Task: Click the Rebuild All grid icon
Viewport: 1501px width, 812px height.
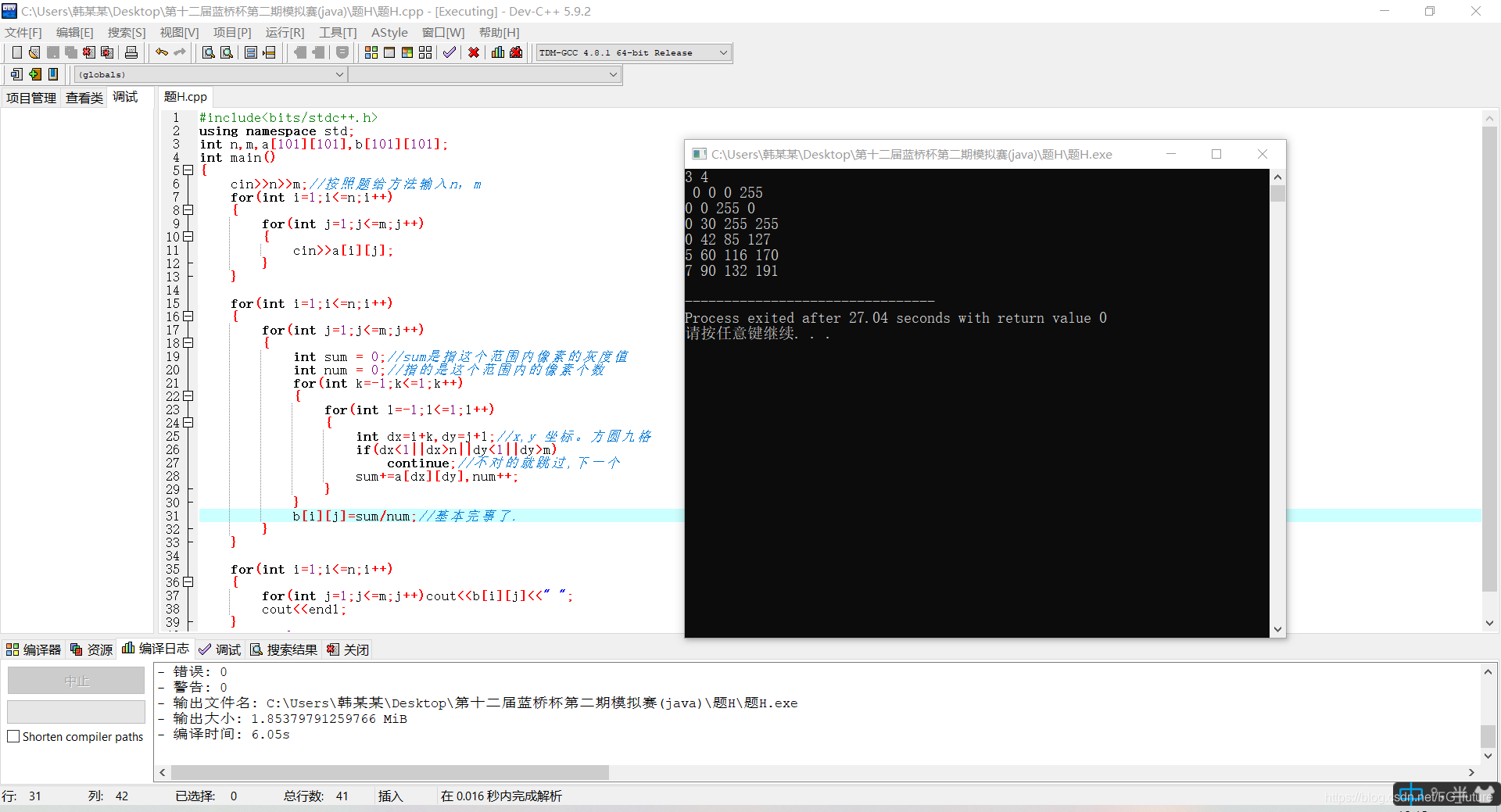Action: tap(425, 52)
